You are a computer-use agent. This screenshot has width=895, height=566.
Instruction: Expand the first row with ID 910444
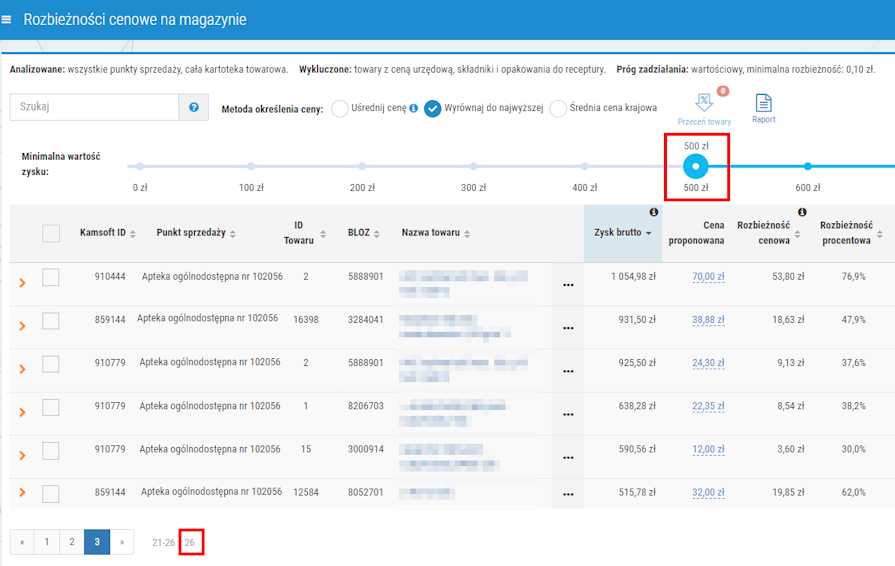(x=22, y=284)
